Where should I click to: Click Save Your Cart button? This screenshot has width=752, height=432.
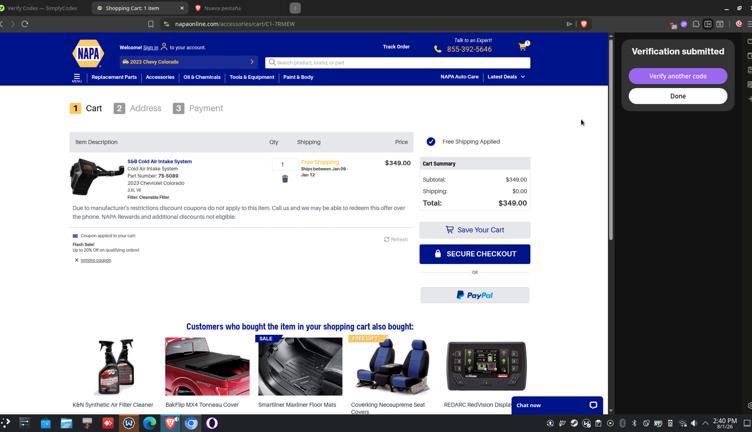click(475, 230)
